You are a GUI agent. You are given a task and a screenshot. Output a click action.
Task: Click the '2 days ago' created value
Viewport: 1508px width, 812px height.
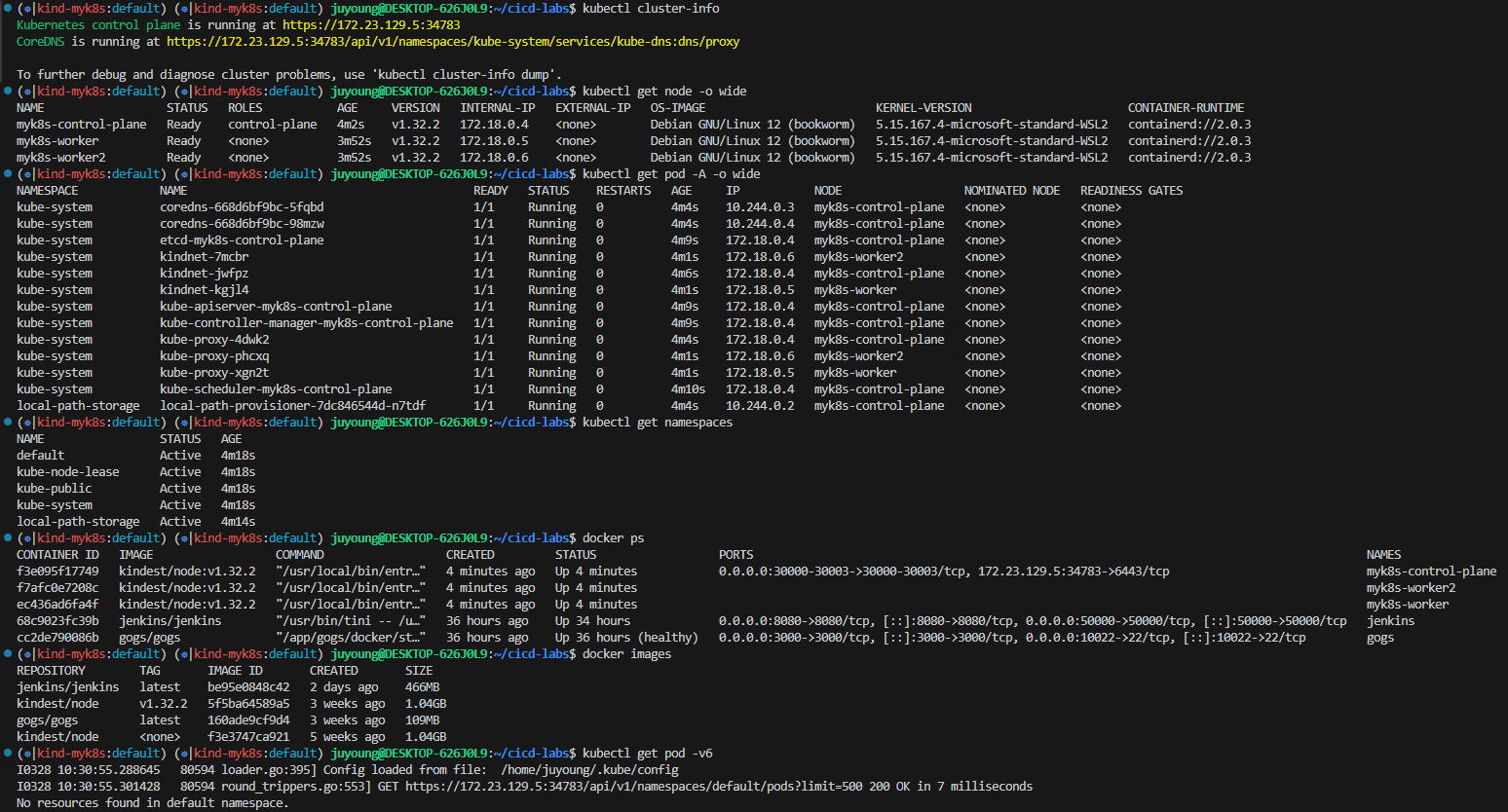pyautogui.click(x=344, y=687)
